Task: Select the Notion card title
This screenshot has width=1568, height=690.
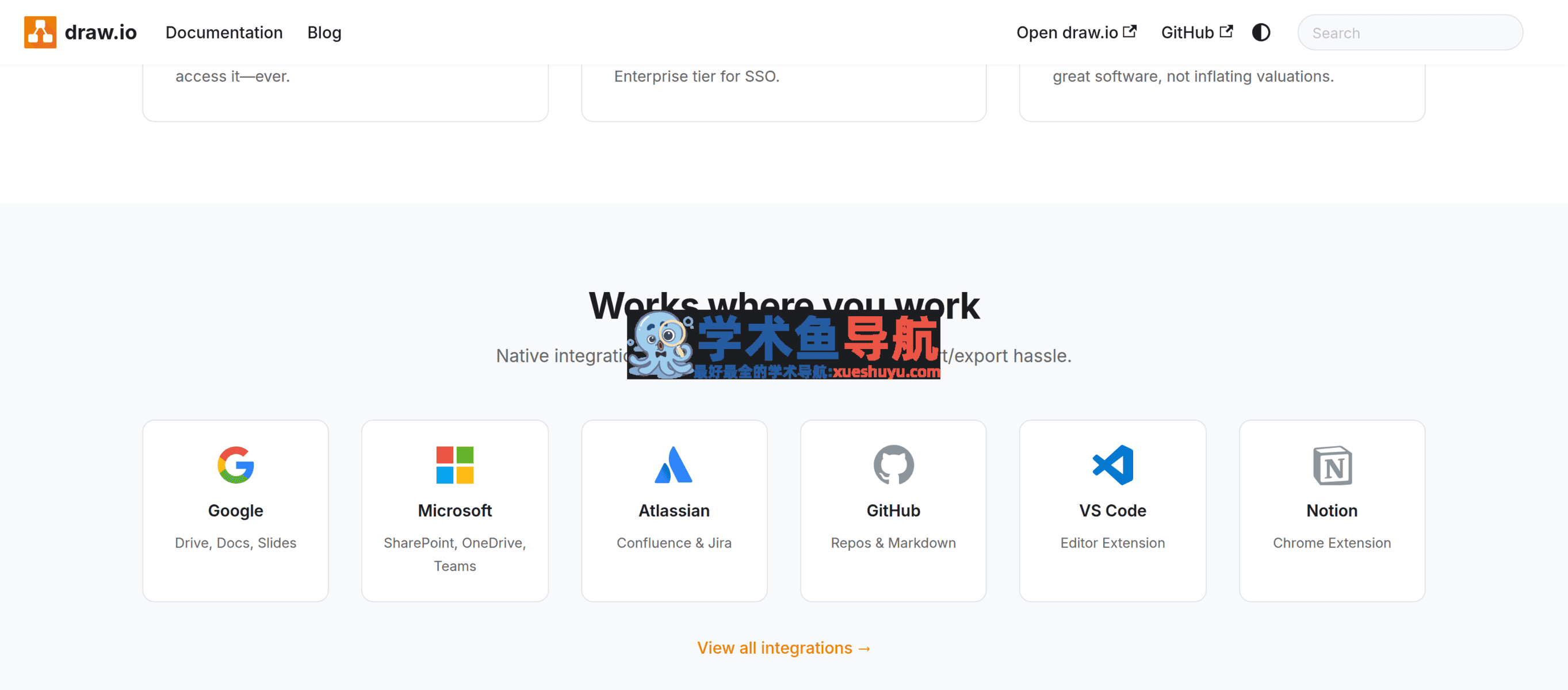Action: (1332, 511)
